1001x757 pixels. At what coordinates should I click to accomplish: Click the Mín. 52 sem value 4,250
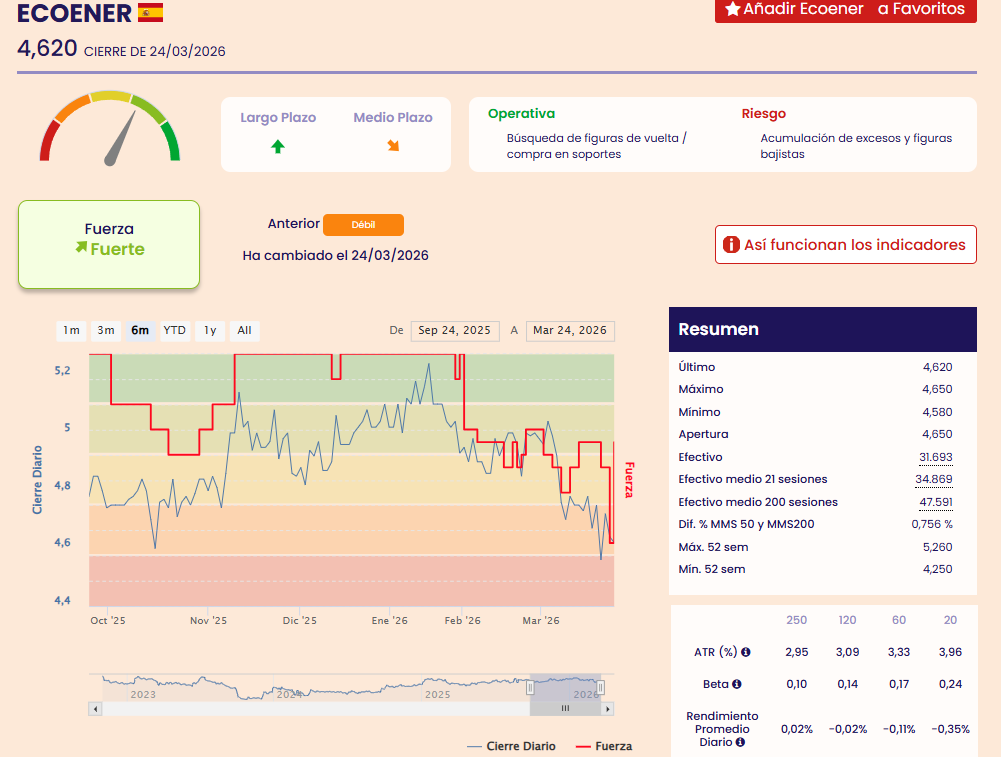pos(938,569)
